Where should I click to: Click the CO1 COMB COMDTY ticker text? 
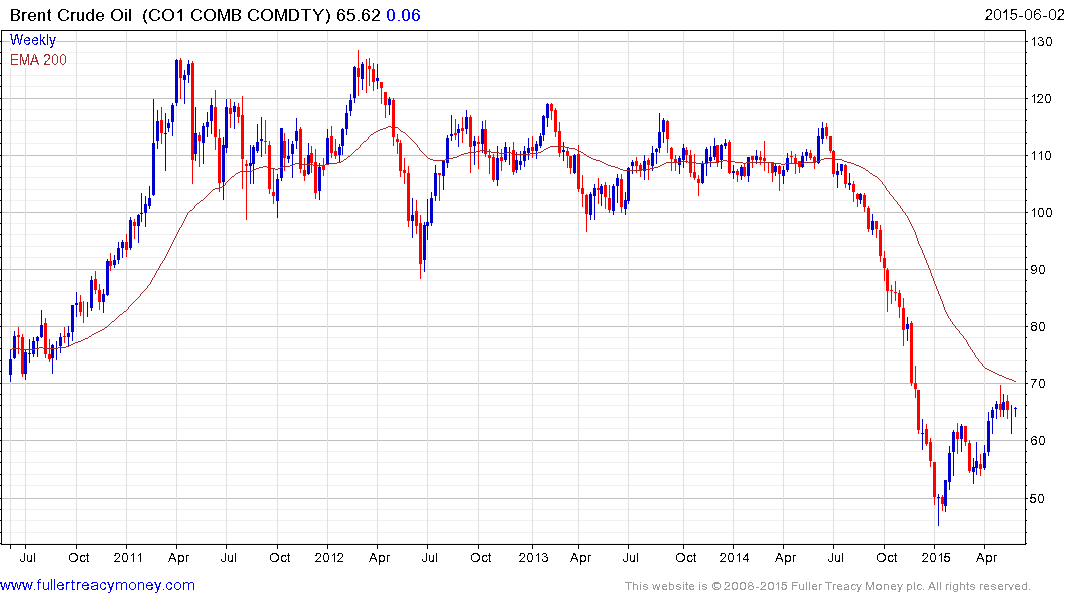(237, 15)
